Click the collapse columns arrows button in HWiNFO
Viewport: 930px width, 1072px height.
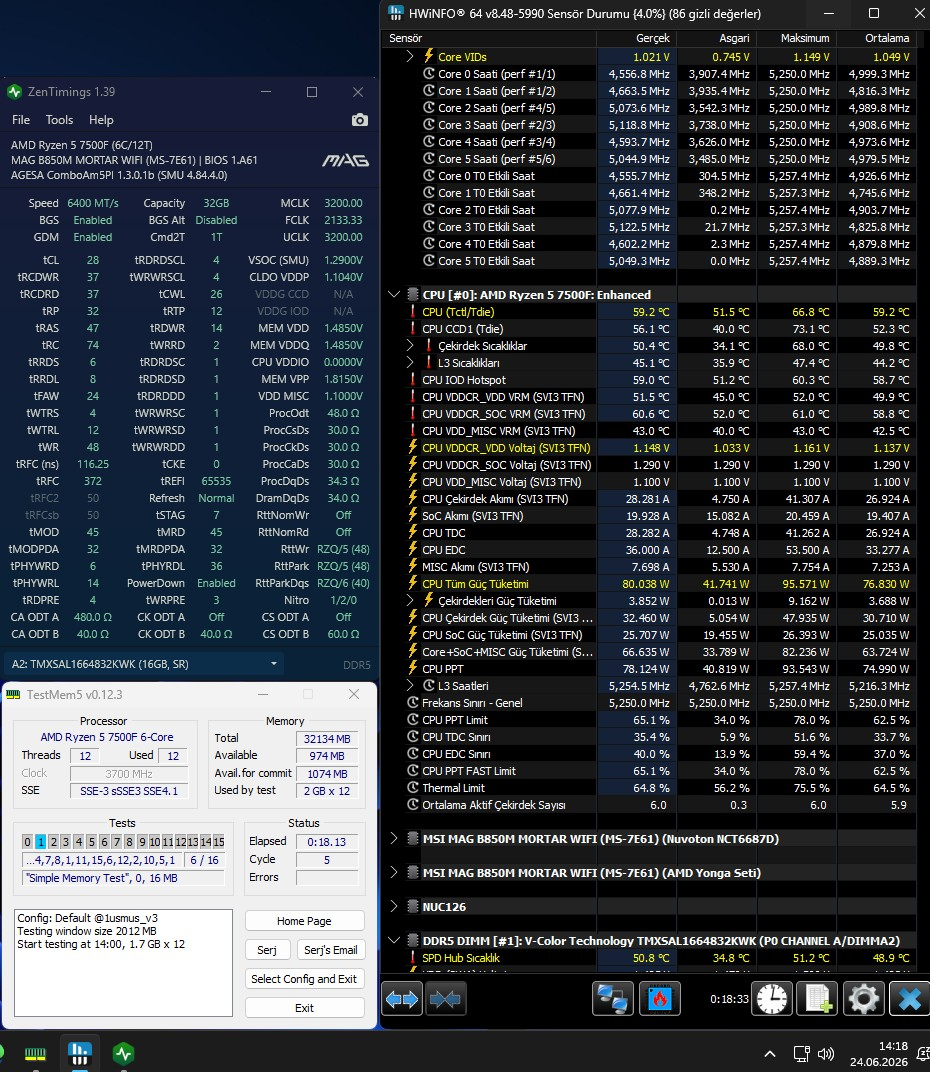[x=445, y=1000]
